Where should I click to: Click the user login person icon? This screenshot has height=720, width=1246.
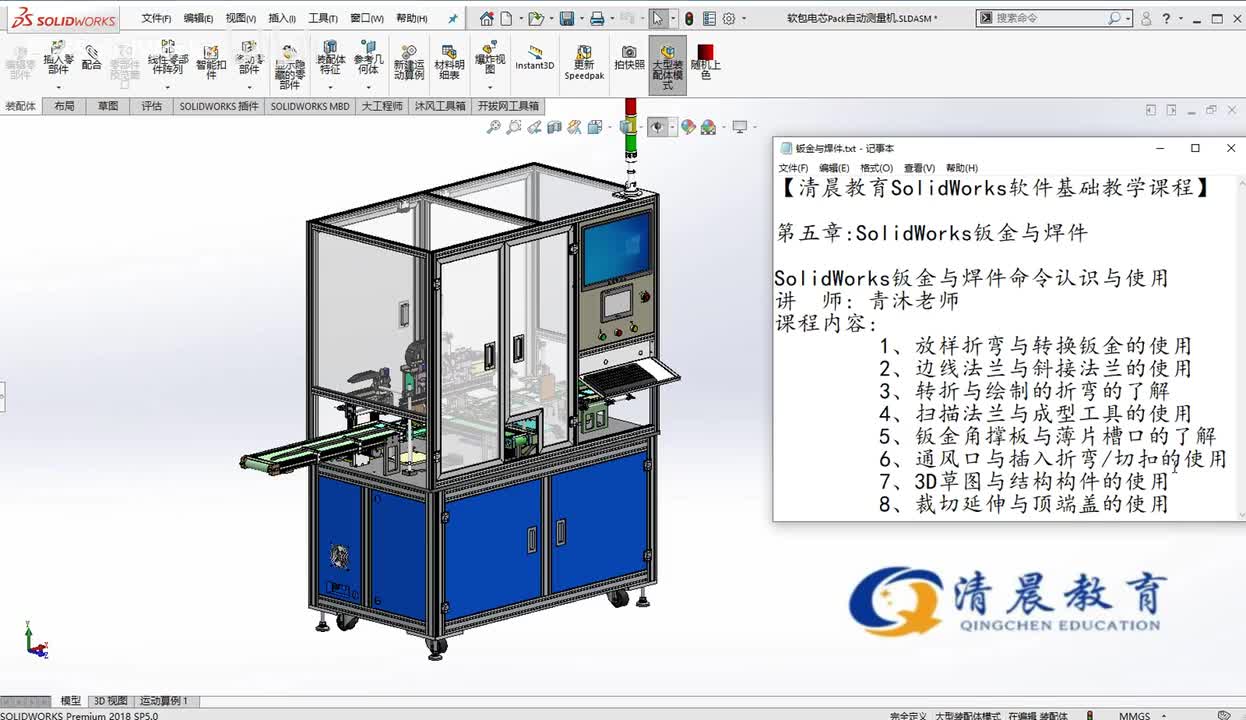pyautogui.click(x=1146, y=18)
